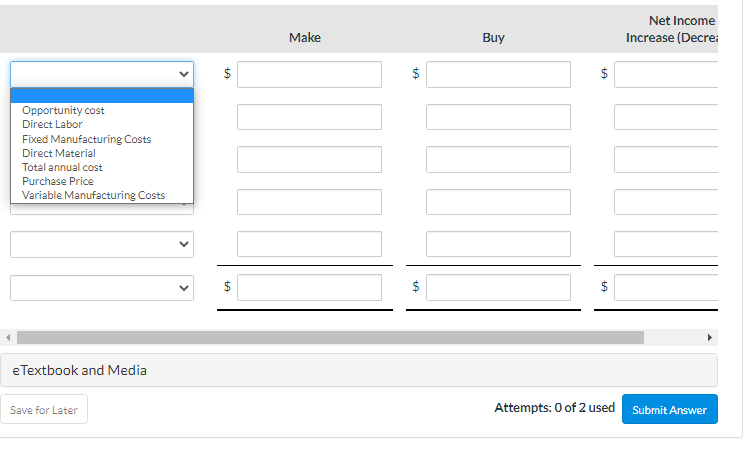Image resolution: width=743 pixels, height=456 pixels.
Task: Collapse the open first-row dropdown
Action: (x=102, y=74)
